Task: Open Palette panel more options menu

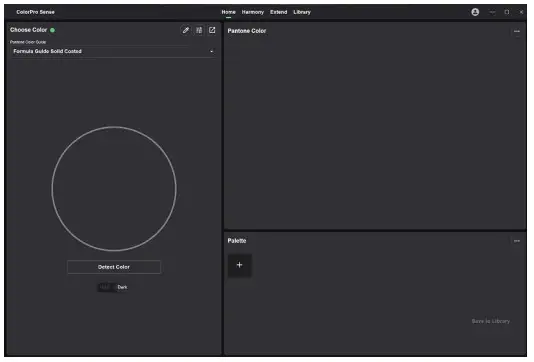Action: (x=517, y=241)
